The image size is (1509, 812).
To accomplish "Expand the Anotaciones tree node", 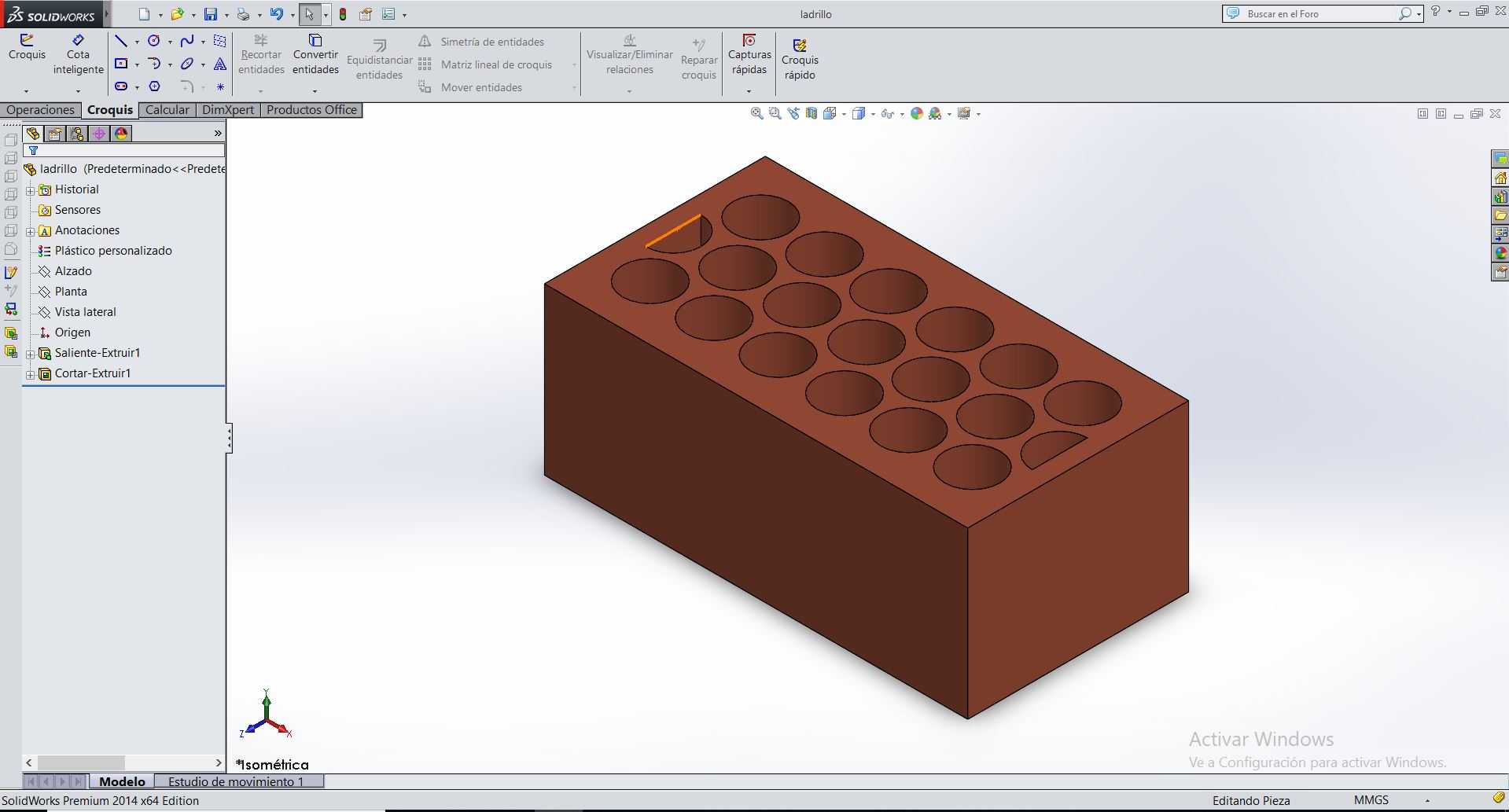I will point(30,231).
